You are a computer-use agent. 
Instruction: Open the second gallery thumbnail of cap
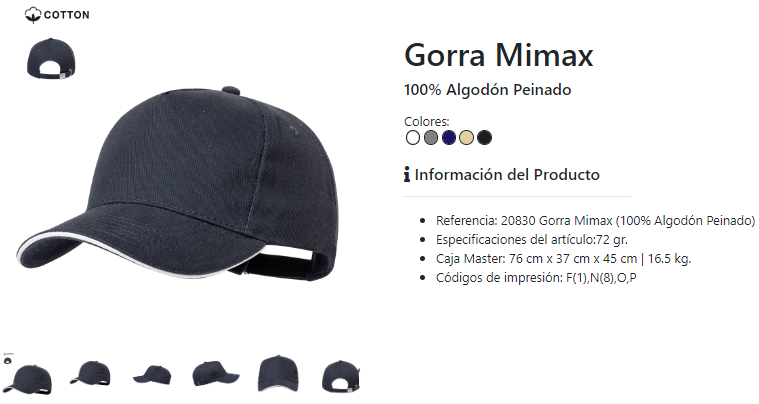click(91, 373)
